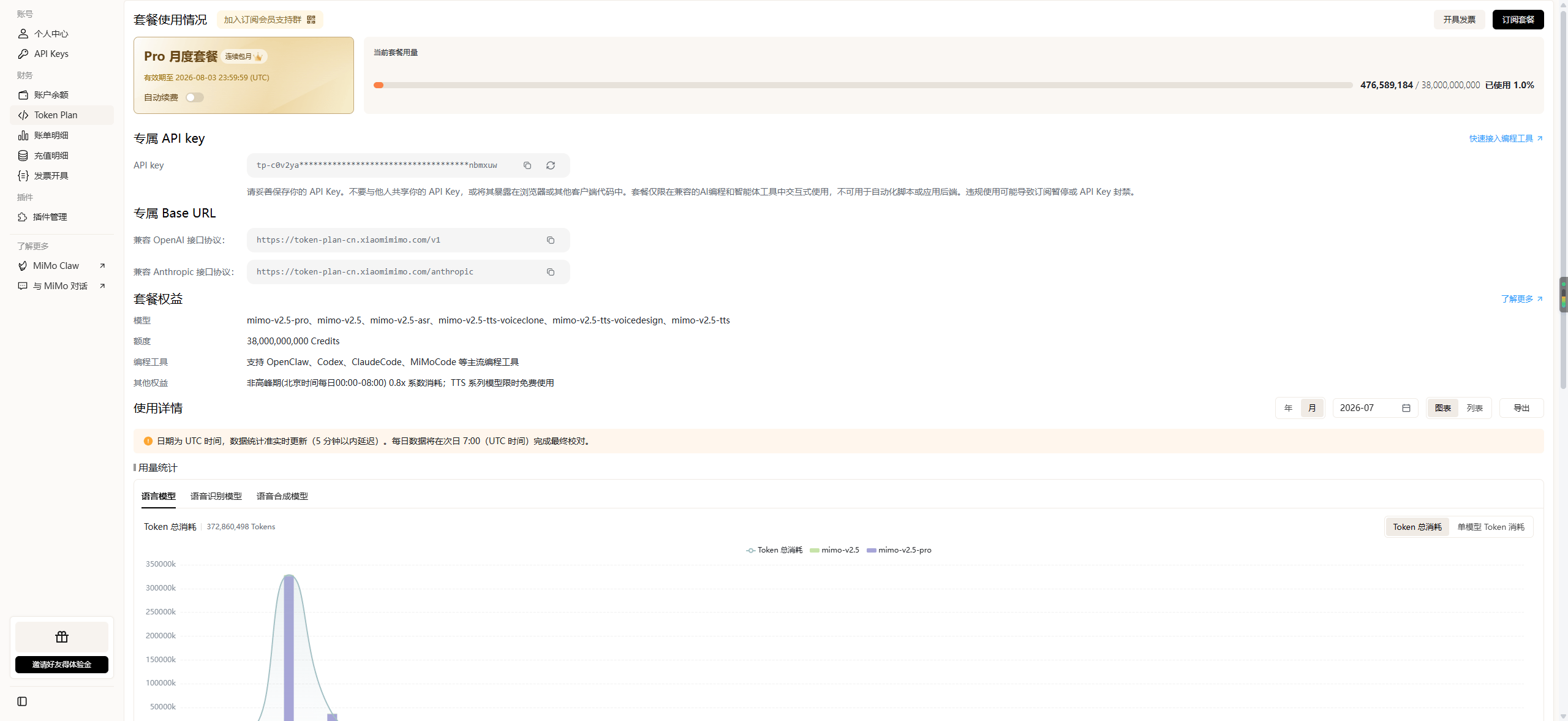Image resolution: width=1568 pixels, height=721 pixels.
Task: Click 邀请好友得体验金 button
Action: (62, 665)
